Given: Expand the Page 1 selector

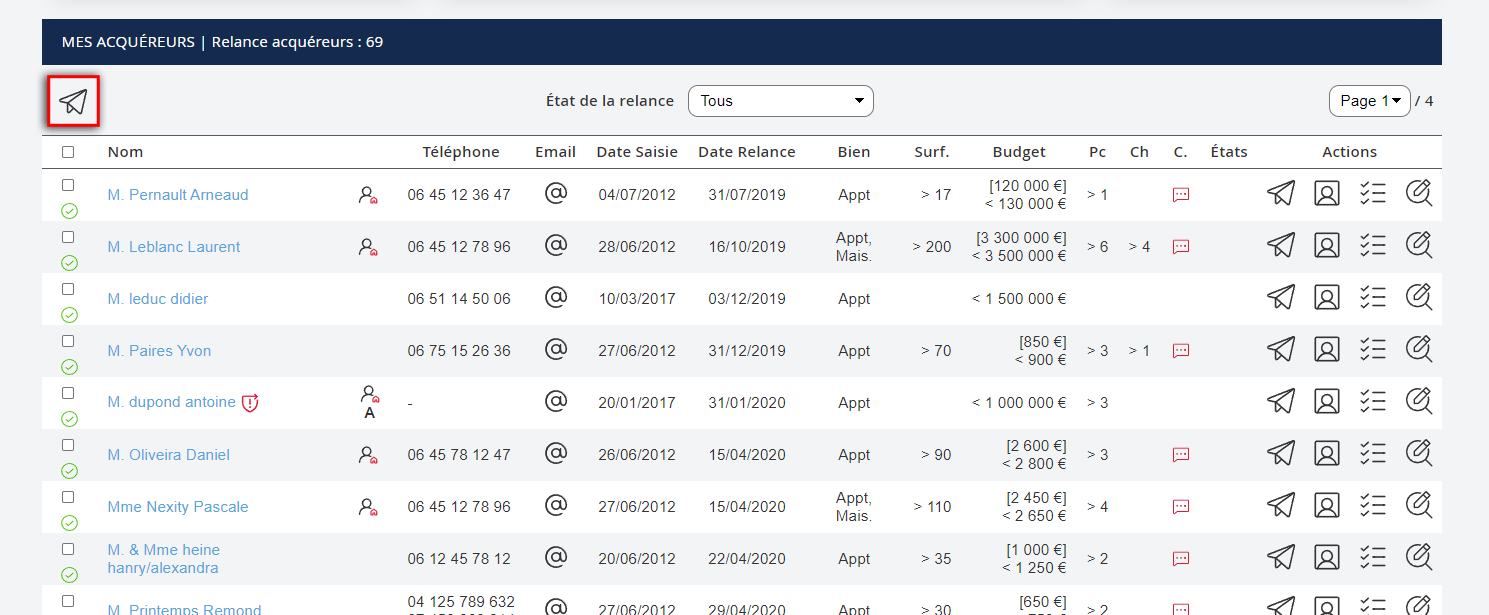Looking at the screenshot, I should [1369, 101].
